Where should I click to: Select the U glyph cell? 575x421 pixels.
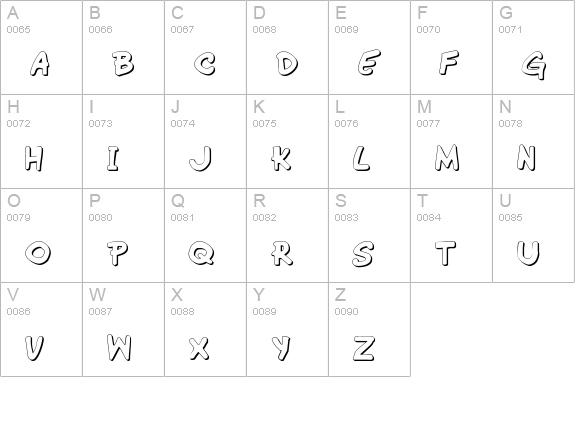click(528, 253)
